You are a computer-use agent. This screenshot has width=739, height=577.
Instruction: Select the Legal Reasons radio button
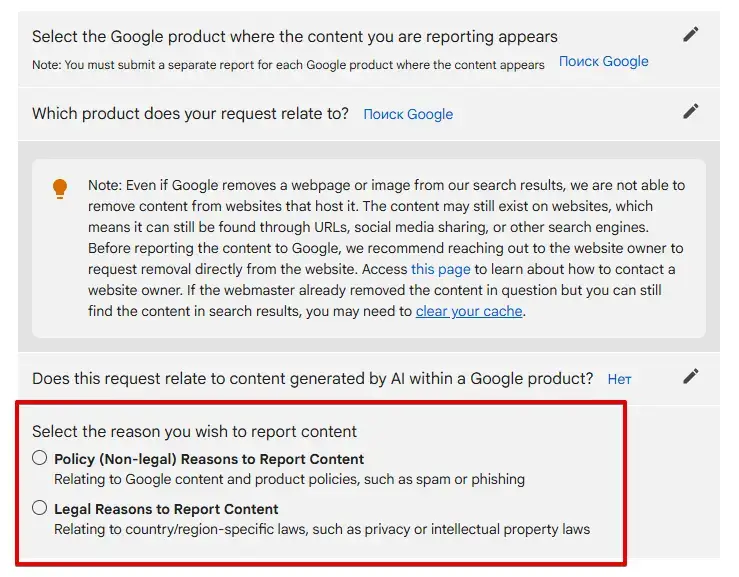pyautogui.click(x=40, y=508)
